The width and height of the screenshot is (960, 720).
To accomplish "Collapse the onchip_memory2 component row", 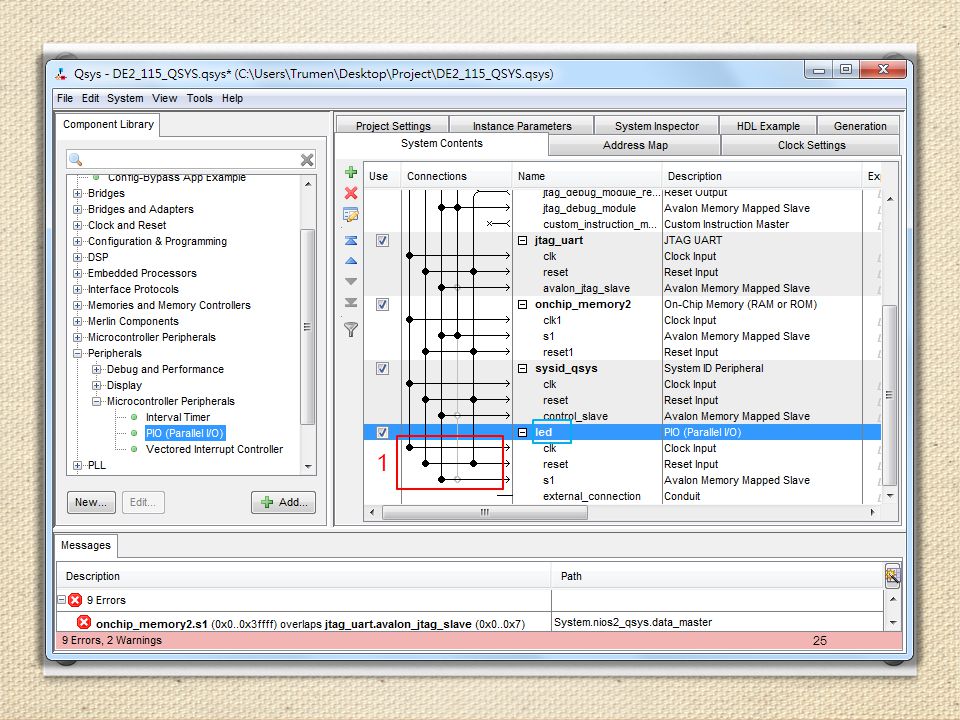I will [522, 304].
